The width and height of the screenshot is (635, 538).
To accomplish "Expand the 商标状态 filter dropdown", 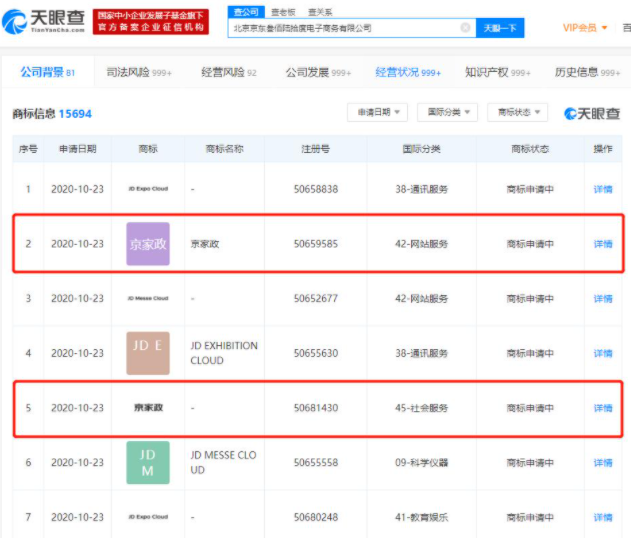I will click(x=518, y=112).
